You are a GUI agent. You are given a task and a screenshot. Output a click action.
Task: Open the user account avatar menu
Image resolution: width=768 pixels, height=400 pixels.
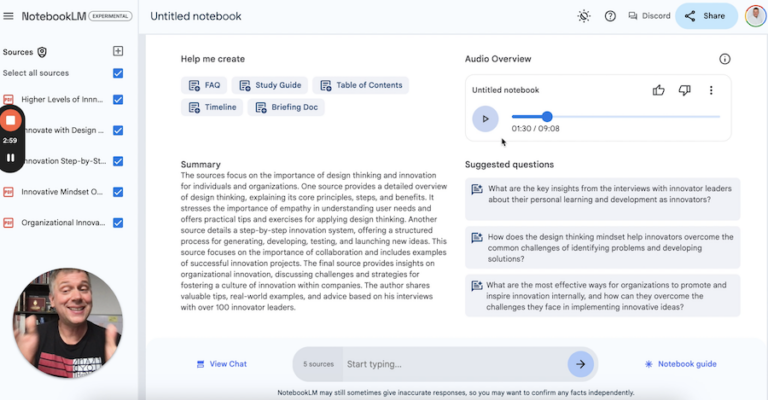click(x=755, y=16)
